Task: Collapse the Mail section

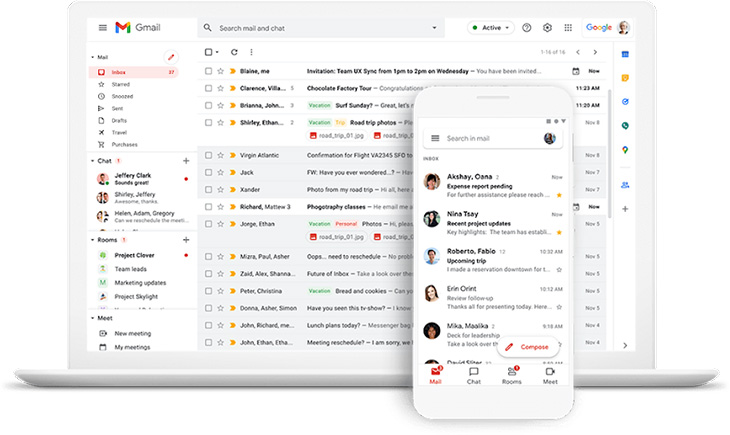Action: (92, 57)
